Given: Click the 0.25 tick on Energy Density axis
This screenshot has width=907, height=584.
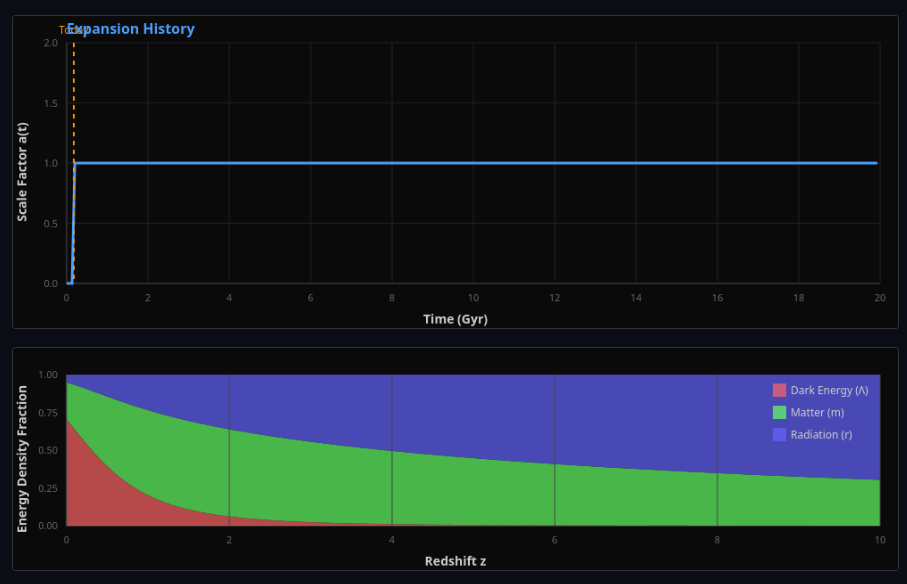Looking at the screenshot, I should [47, 488].
